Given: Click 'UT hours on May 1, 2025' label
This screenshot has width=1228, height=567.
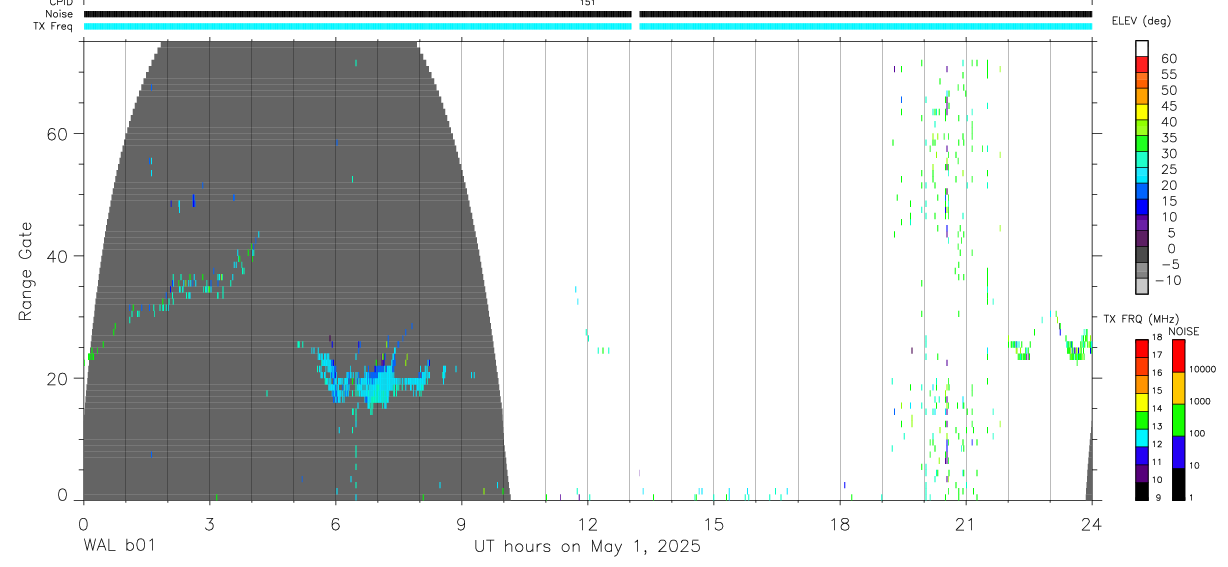Looking at the screenshot, I should pos(587,547).
